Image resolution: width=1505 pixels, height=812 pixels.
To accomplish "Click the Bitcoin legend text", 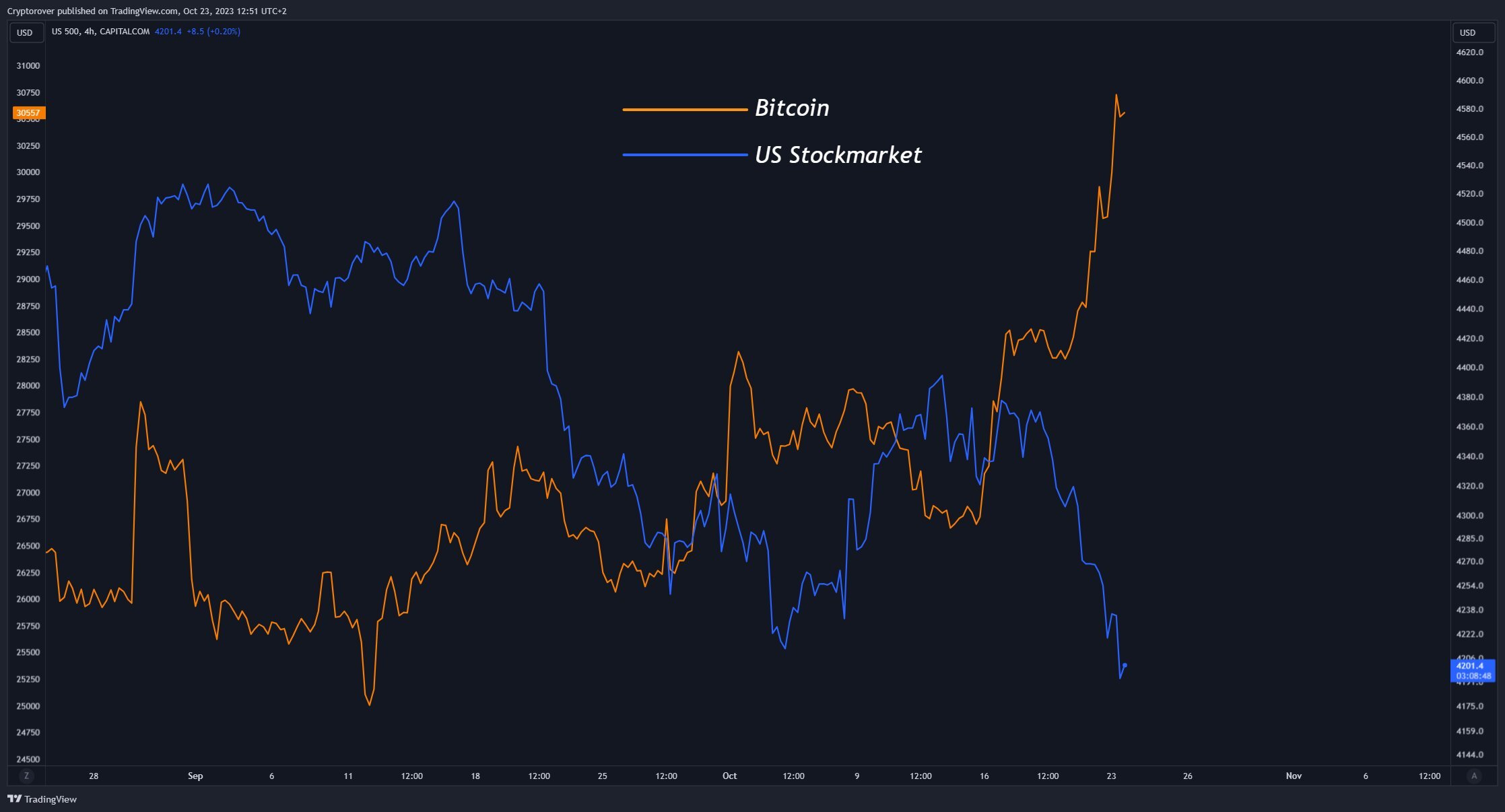I will pyautogui.click(x=792, y=108).
